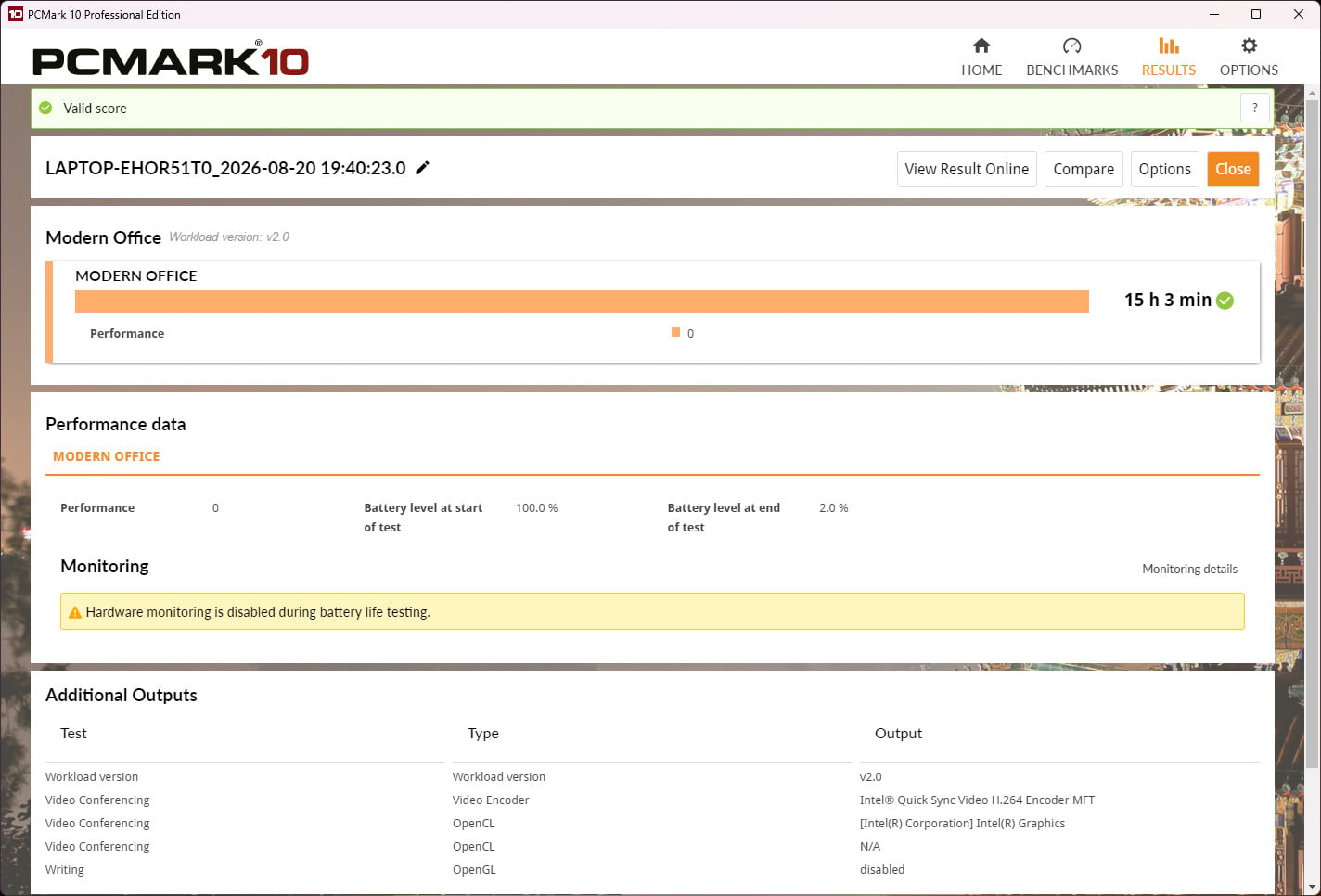Screen dimensions: 1321x896
Task: Click the pencil icon to rename result
Action: click(422, 168)
